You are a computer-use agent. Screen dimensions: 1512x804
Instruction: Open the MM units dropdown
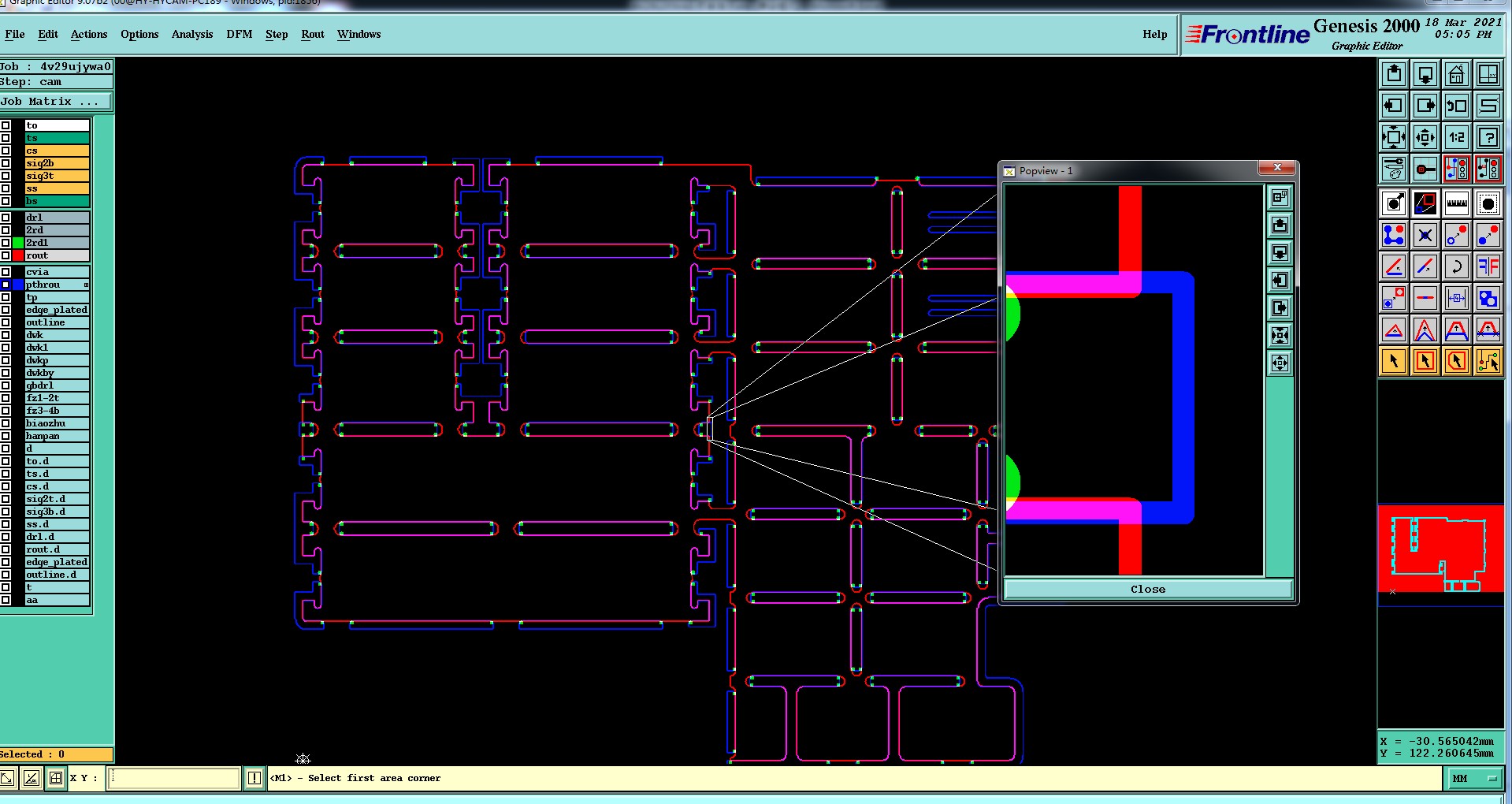(1475, 779)
